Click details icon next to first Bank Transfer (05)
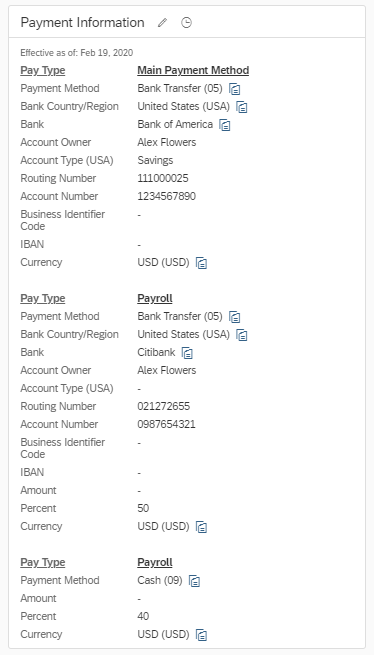375x656 pixels. tap(235, 89)
